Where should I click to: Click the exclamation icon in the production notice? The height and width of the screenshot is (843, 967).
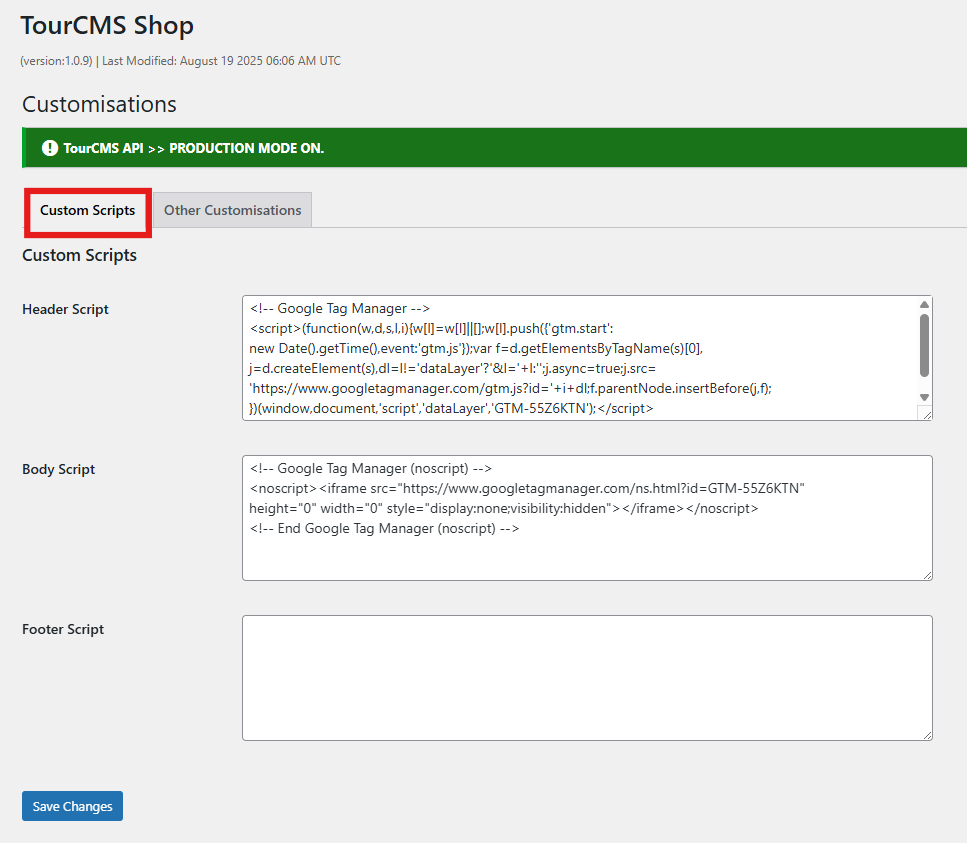[x=49, y=148]
